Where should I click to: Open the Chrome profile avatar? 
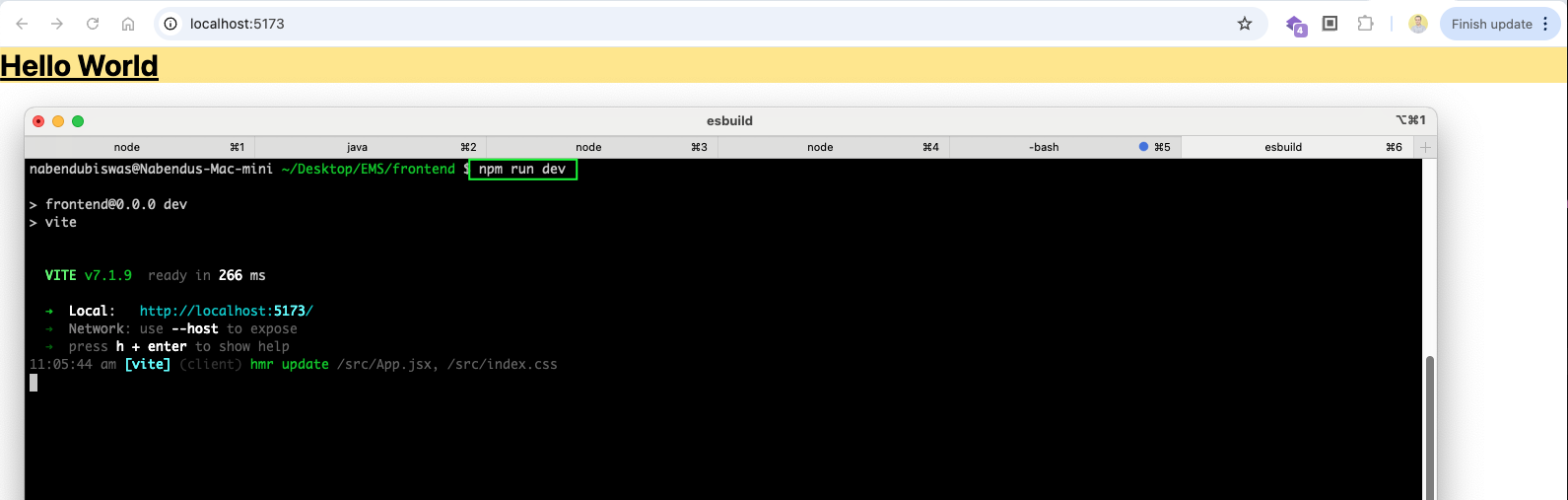1418,24
